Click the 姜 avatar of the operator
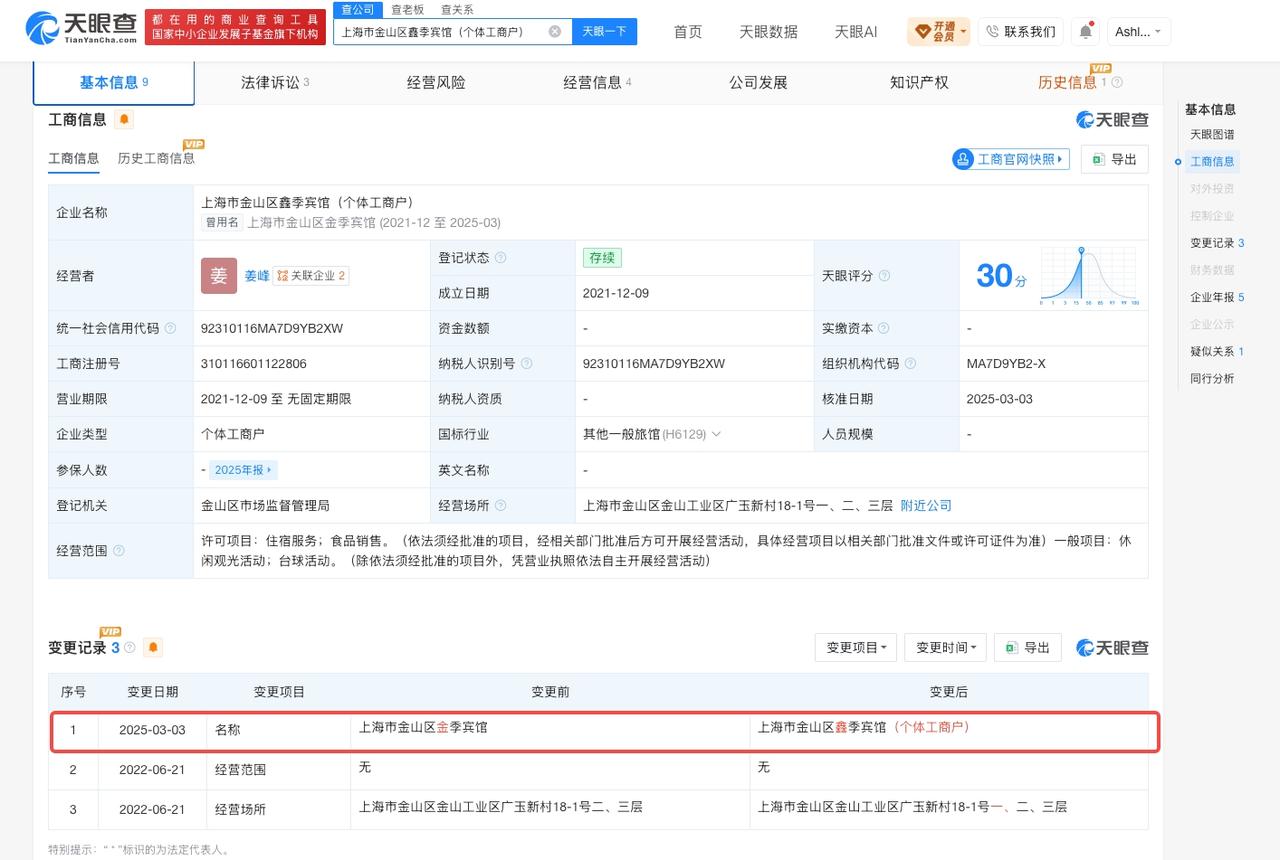 point(219,275)
